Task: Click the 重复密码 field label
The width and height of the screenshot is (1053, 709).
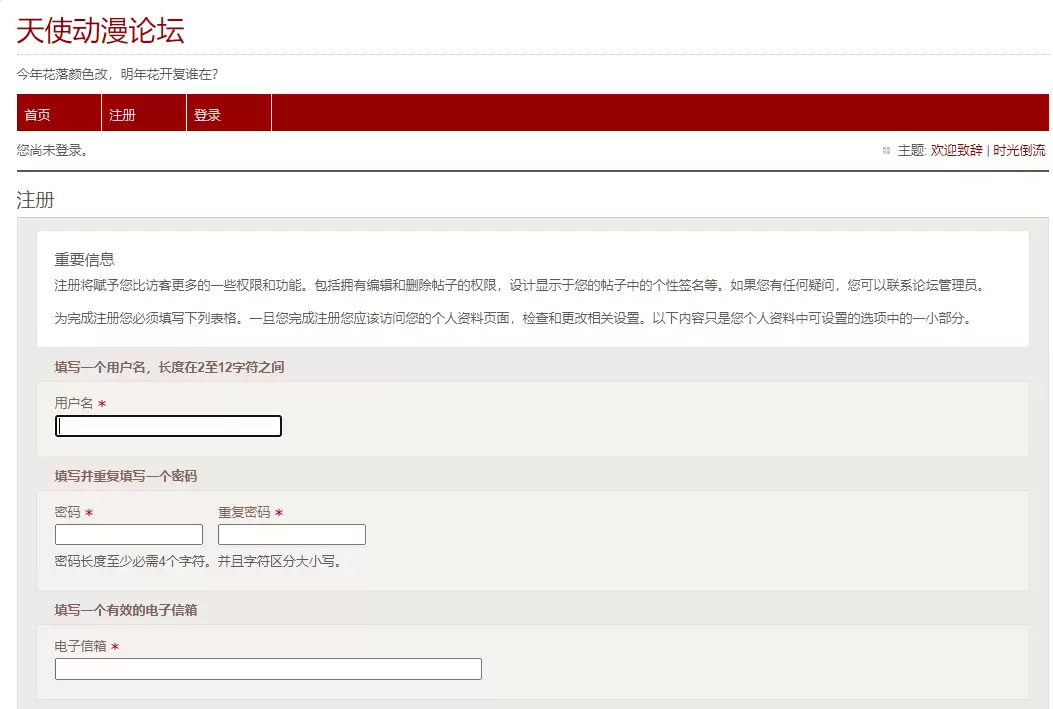Action: (x=244, y=513)
